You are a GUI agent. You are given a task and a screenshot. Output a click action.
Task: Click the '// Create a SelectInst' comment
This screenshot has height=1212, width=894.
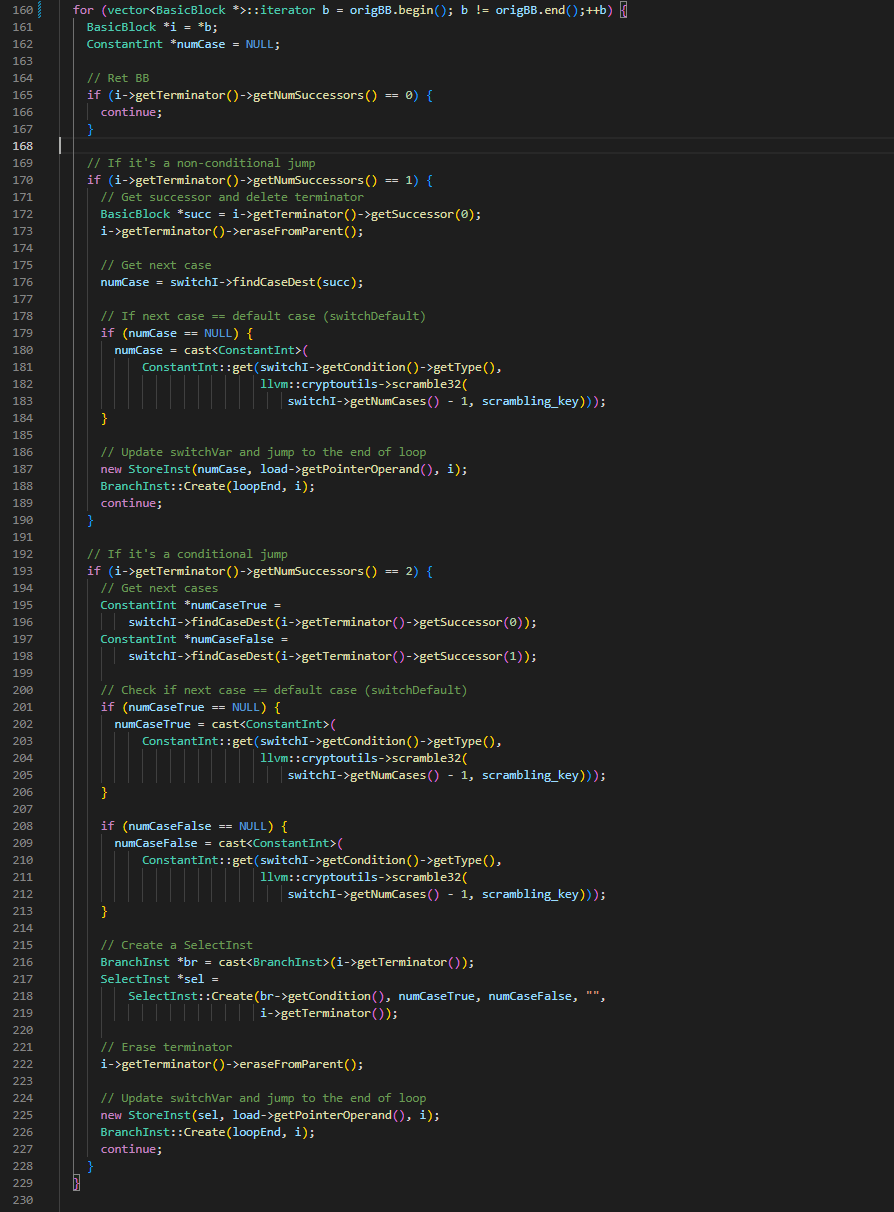click(x=176, y=945)
